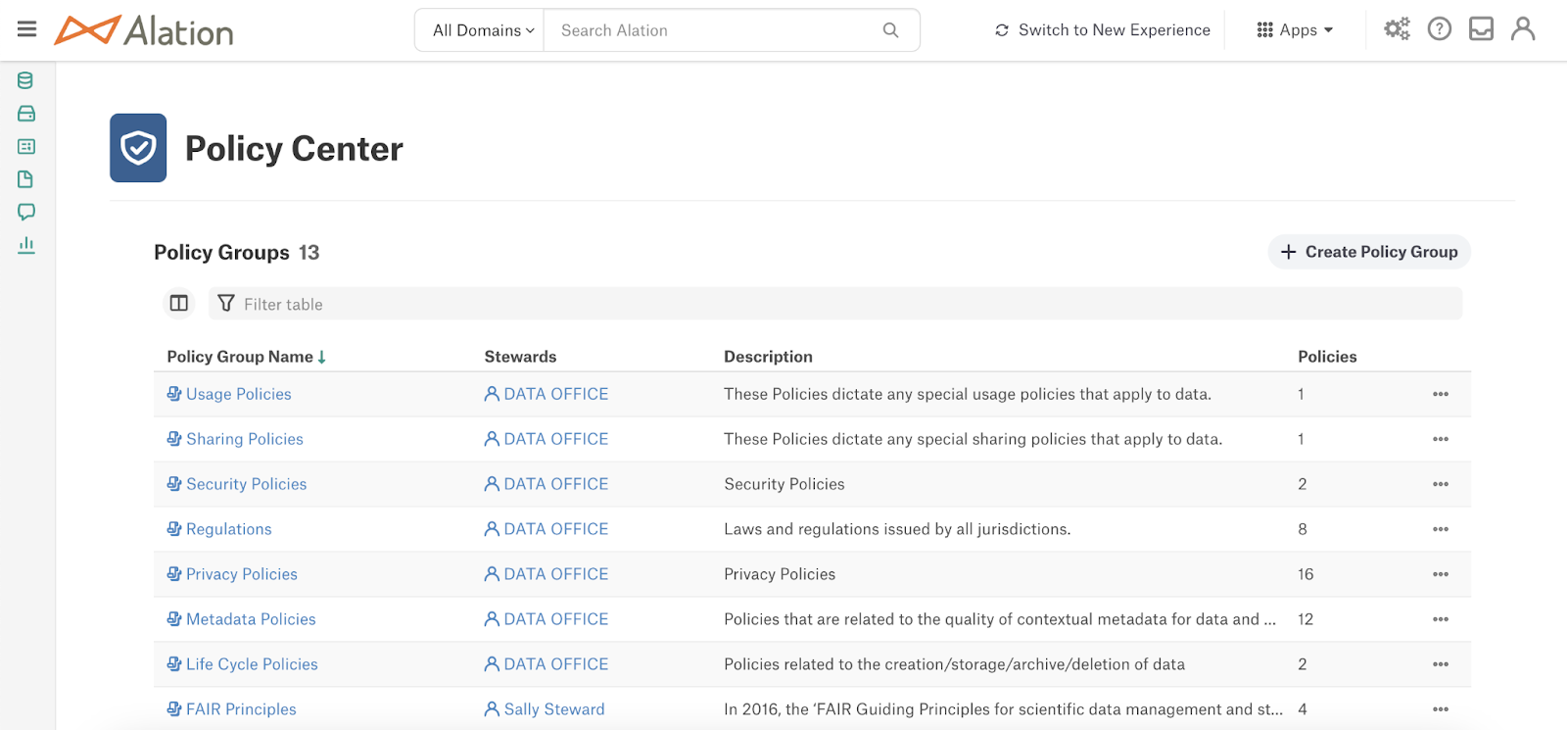Screen dimensions: 1568x730
Task: Click the search magnifier icon
Action: coord(890,30)
